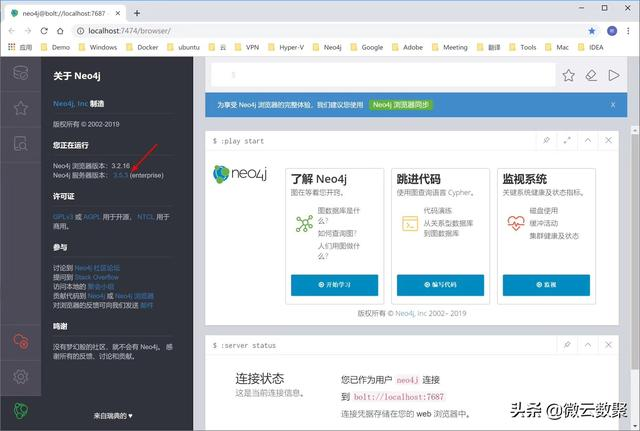
Task: Open the IDEA bookmark folder
Action: (591, 47)
